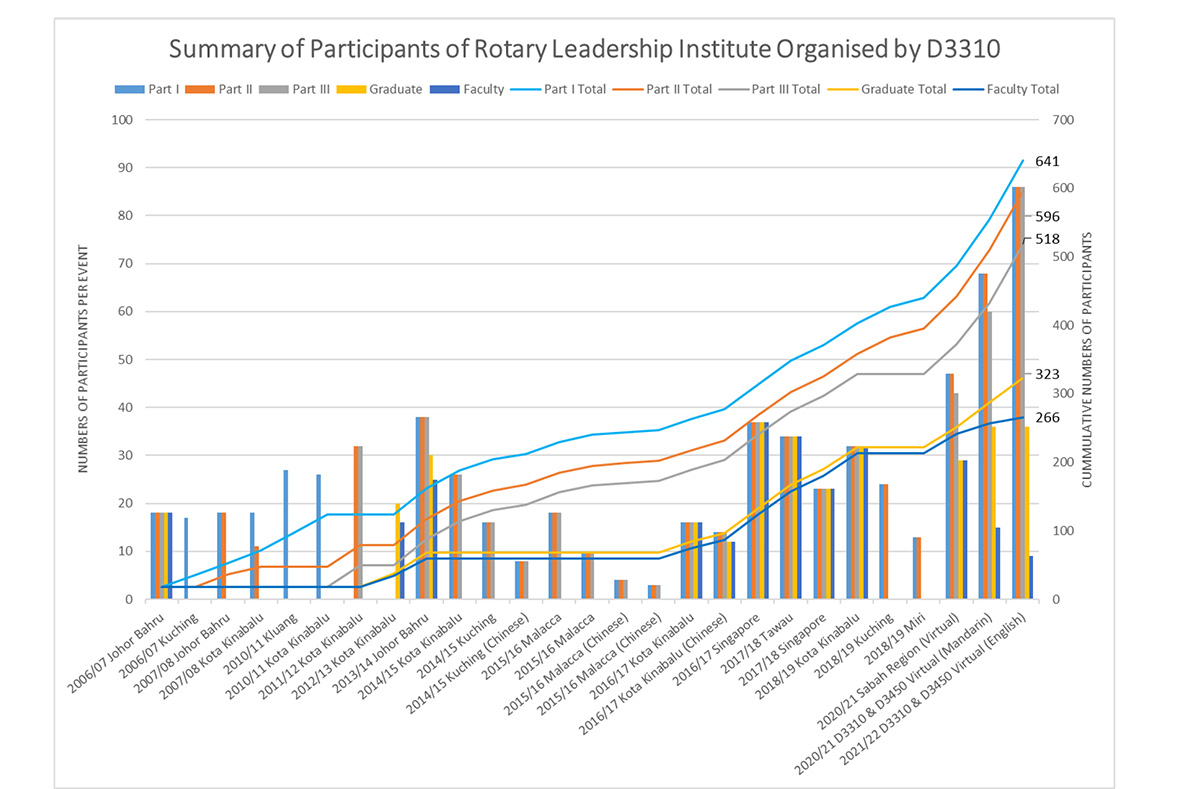
Task: Click the '70' value on the per-event axis
Action: (127, 264)
